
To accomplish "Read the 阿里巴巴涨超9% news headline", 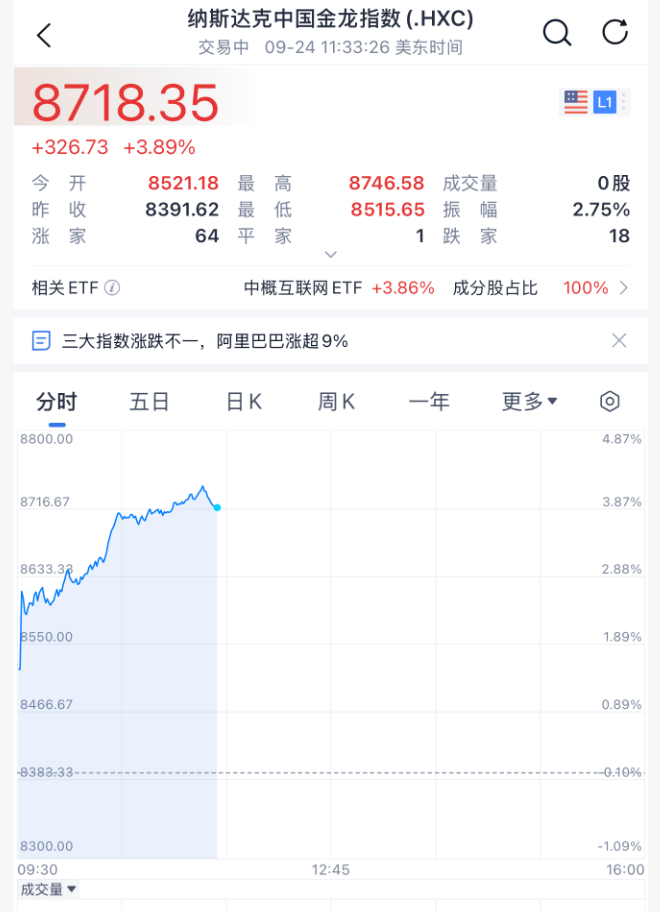I will pyautogui.click(x=205, y=341).
